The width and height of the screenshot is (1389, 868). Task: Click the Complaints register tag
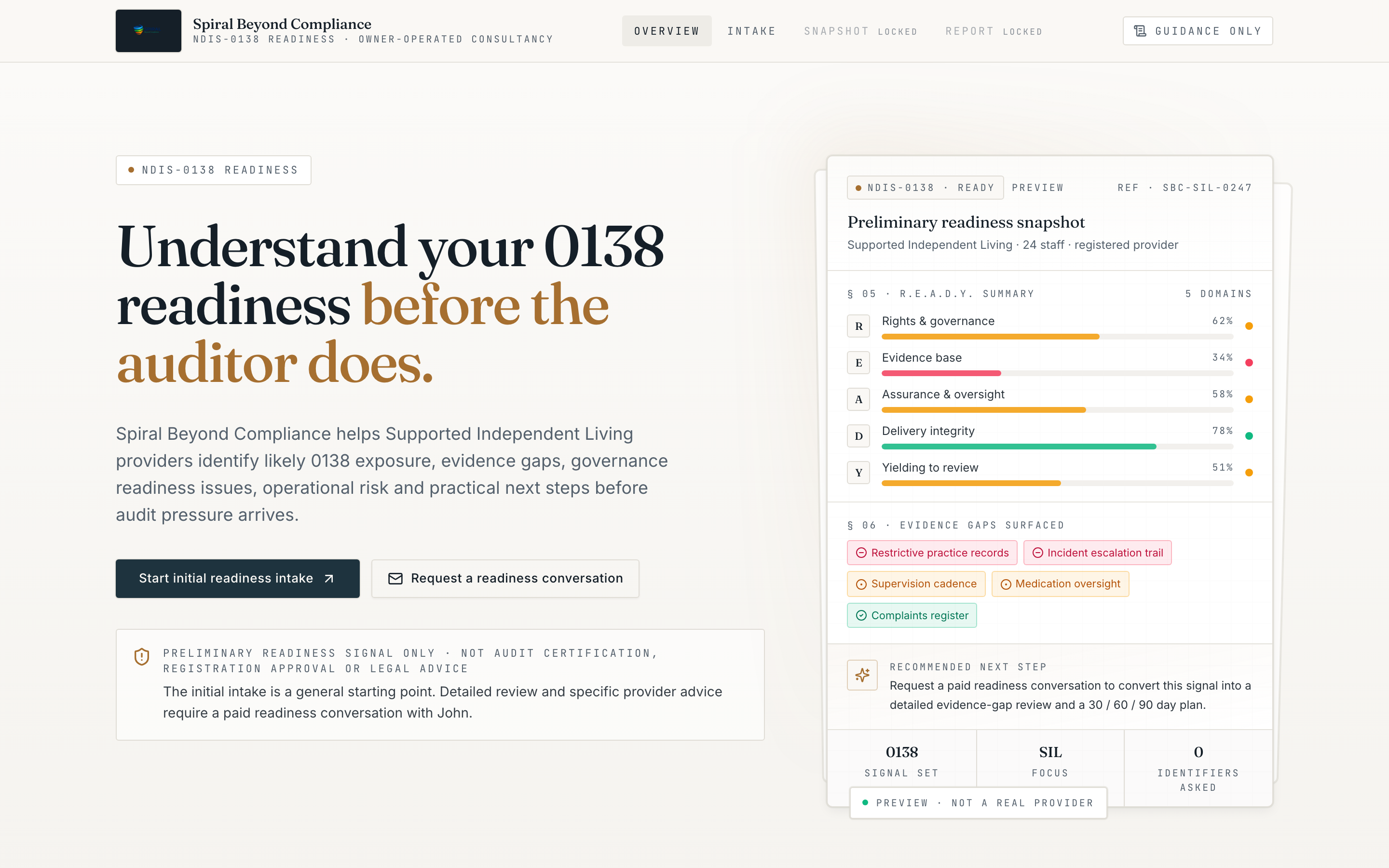click(x=912, y=615)
